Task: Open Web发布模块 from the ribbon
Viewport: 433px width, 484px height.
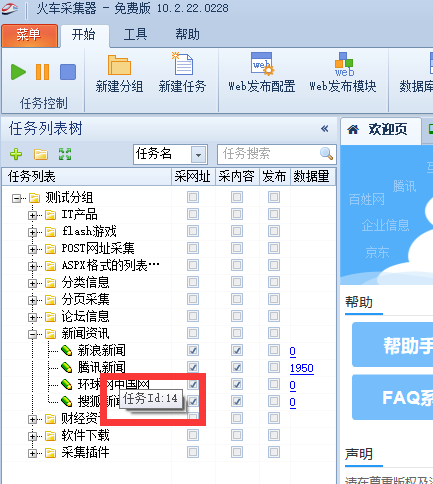Action: pos(343,73)
